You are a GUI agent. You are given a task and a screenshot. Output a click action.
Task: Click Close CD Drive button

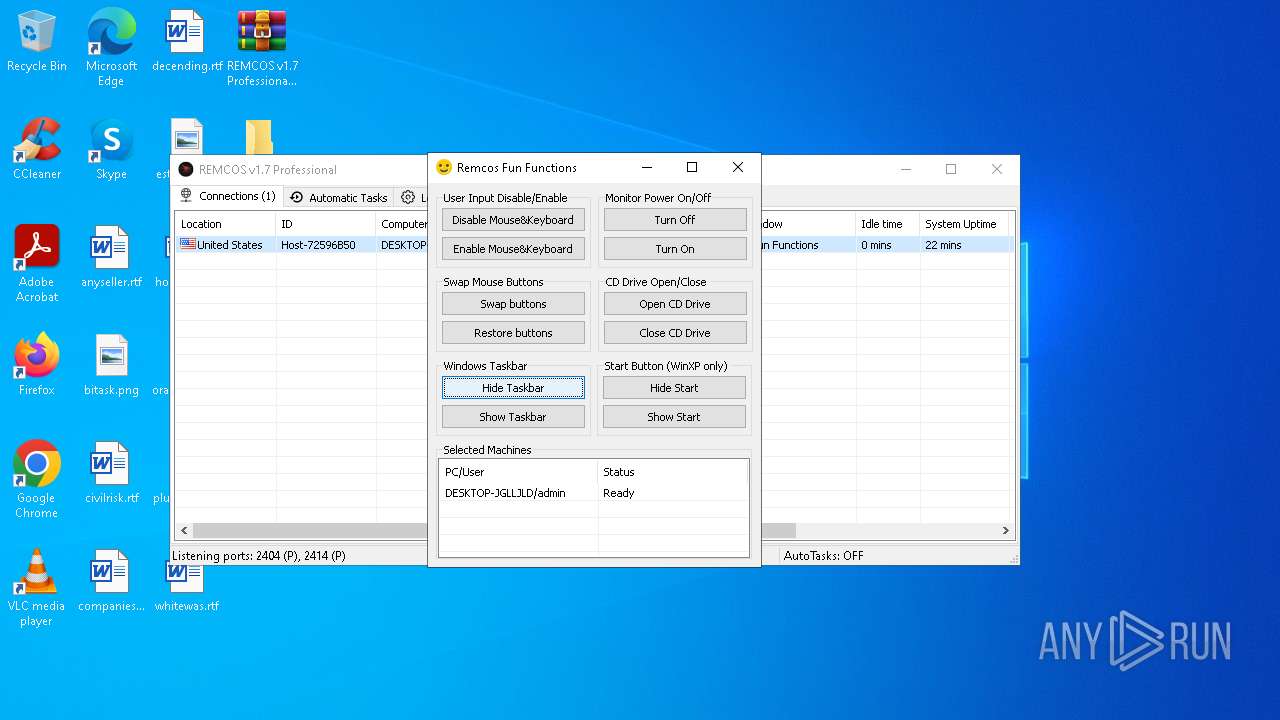(675, 333)
